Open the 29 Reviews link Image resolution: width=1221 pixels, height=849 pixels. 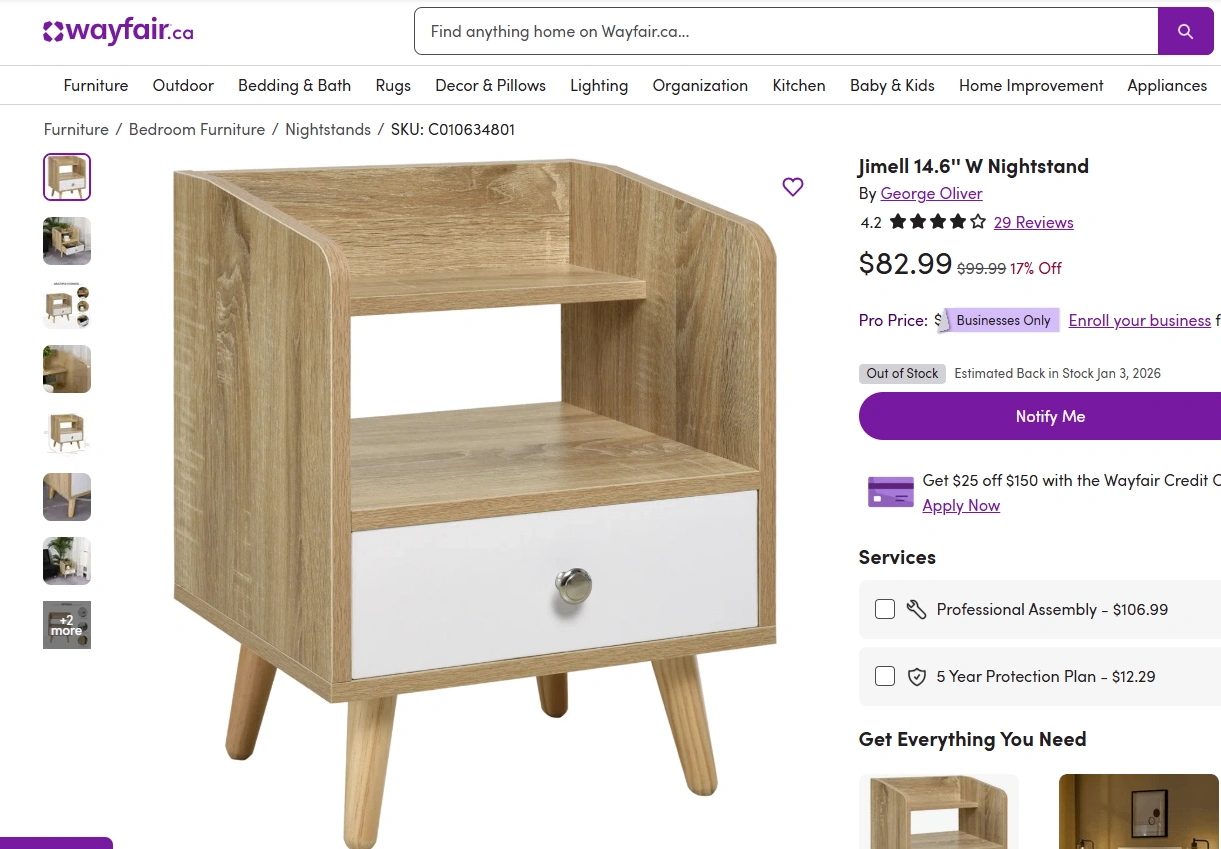pyautogui.click(x=1033, y=222)
